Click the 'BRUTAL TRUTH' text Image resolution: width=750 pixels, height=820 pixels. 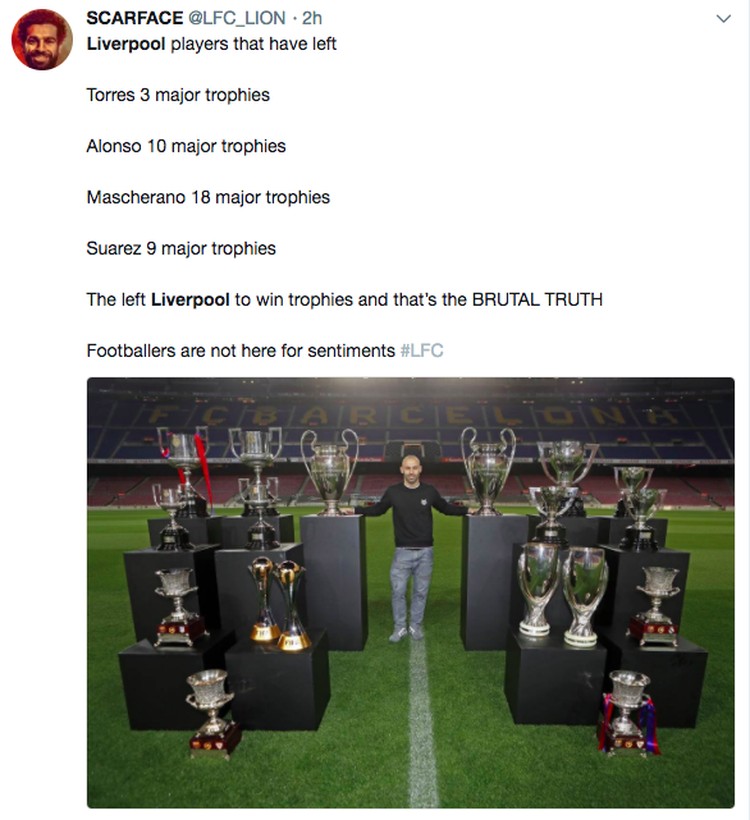tap(535, 299)
